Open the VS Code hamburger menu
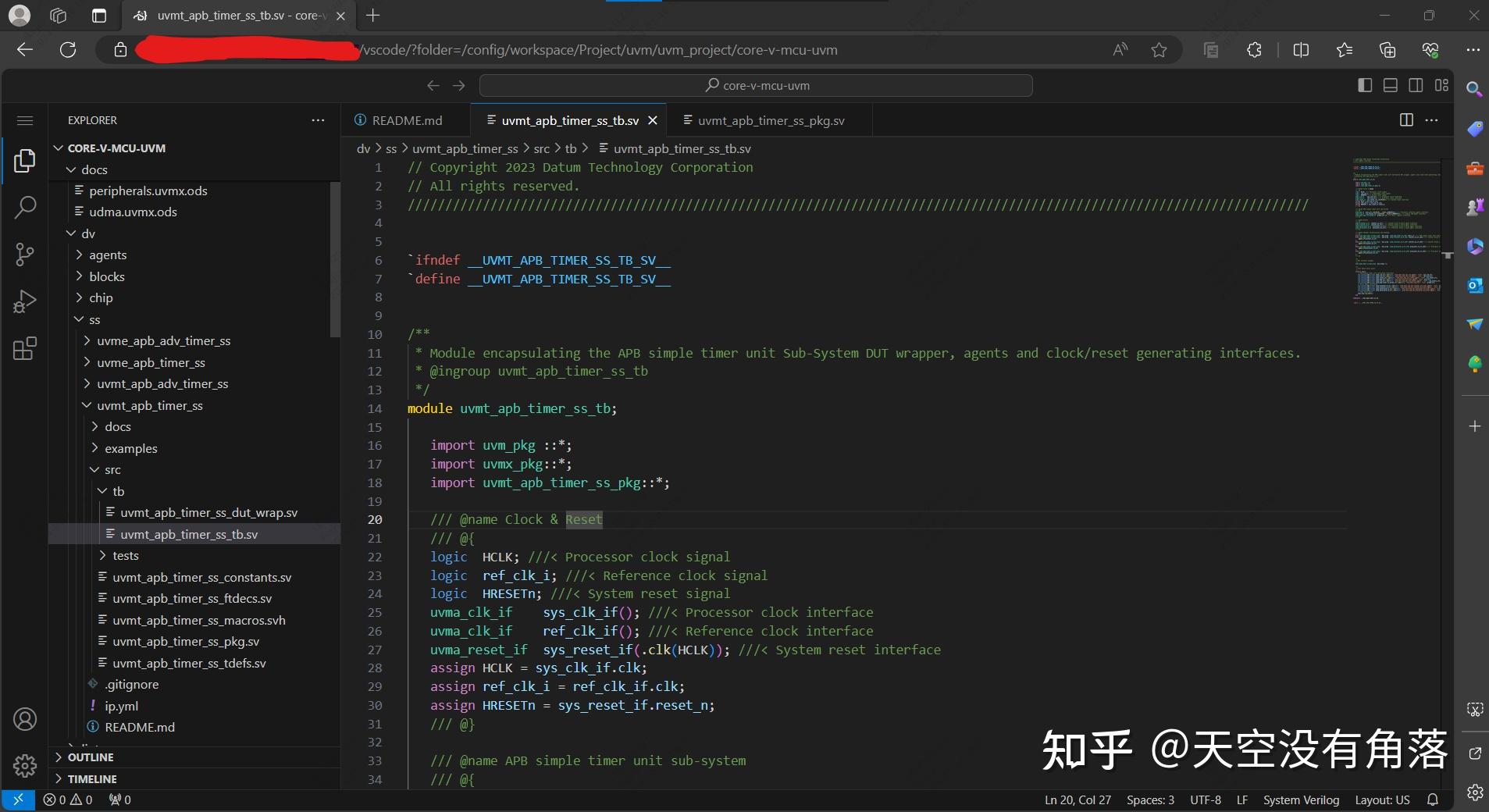 (25, 120)
